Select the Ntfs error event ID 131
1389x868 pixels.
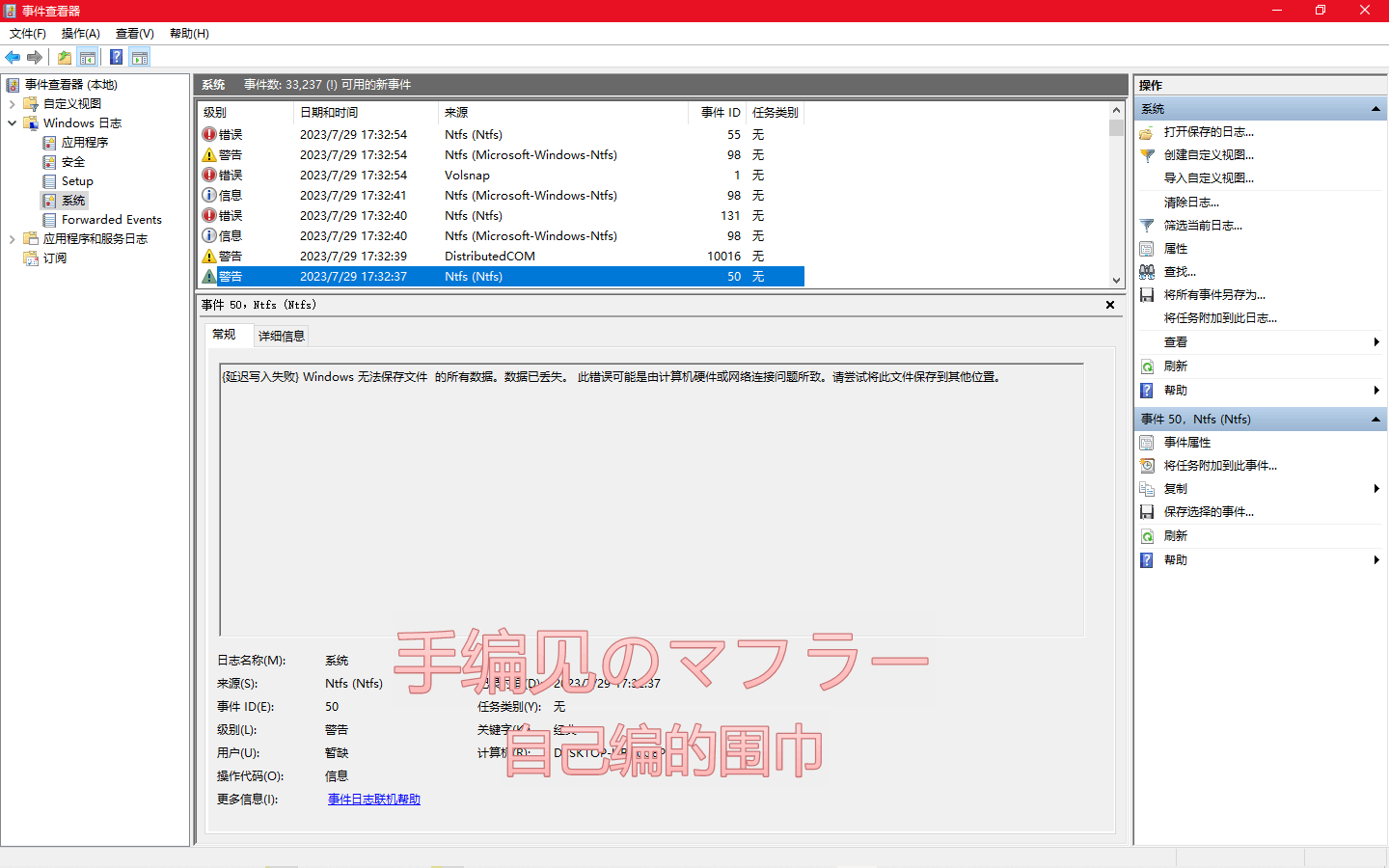point(501,216)
